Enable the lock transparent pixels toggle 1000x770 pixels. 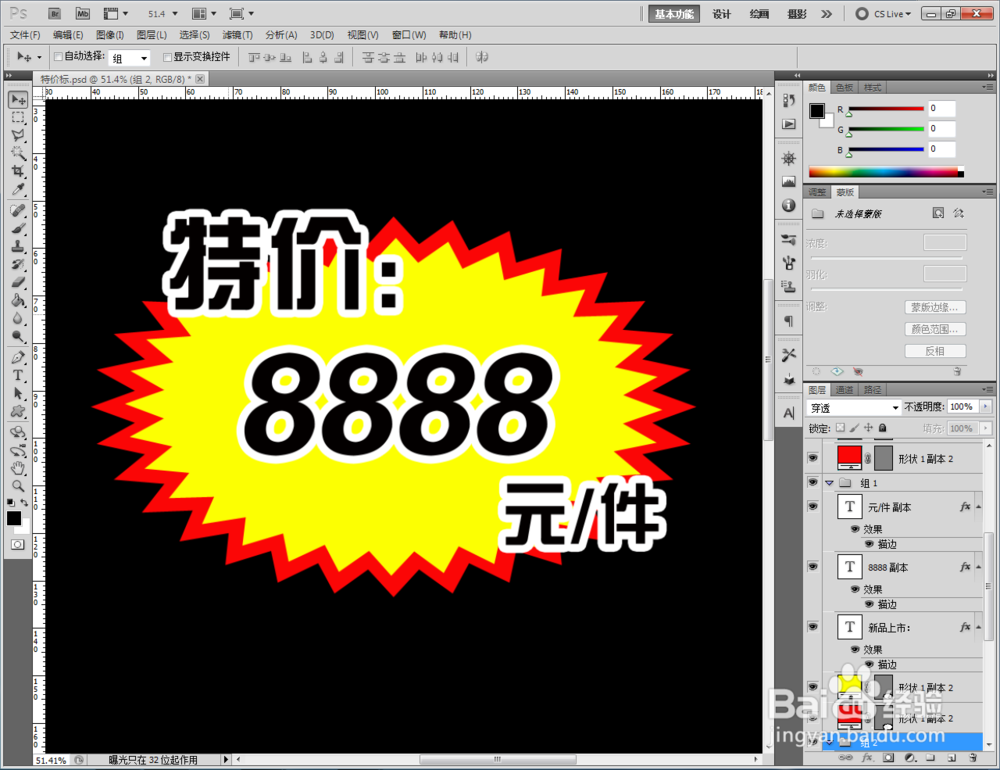pos(840,428)
